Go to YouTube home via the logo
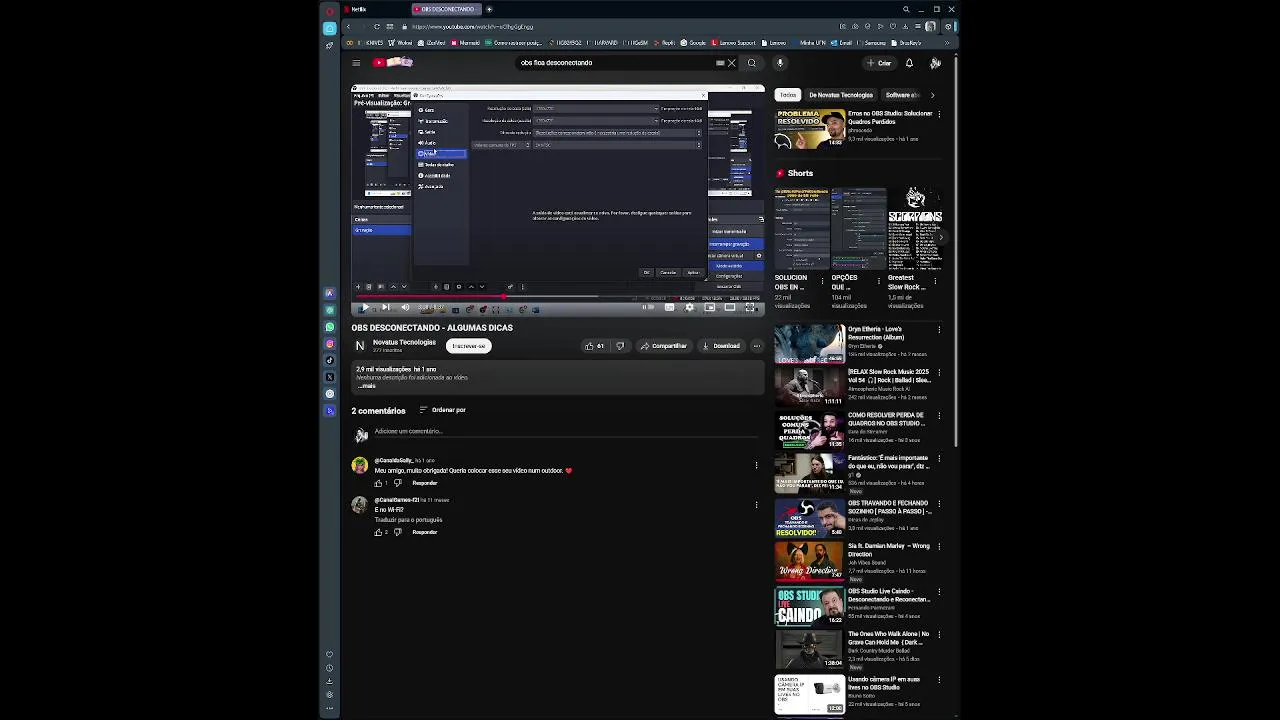This screenshot has width=1280, height=720. (392, 62)
